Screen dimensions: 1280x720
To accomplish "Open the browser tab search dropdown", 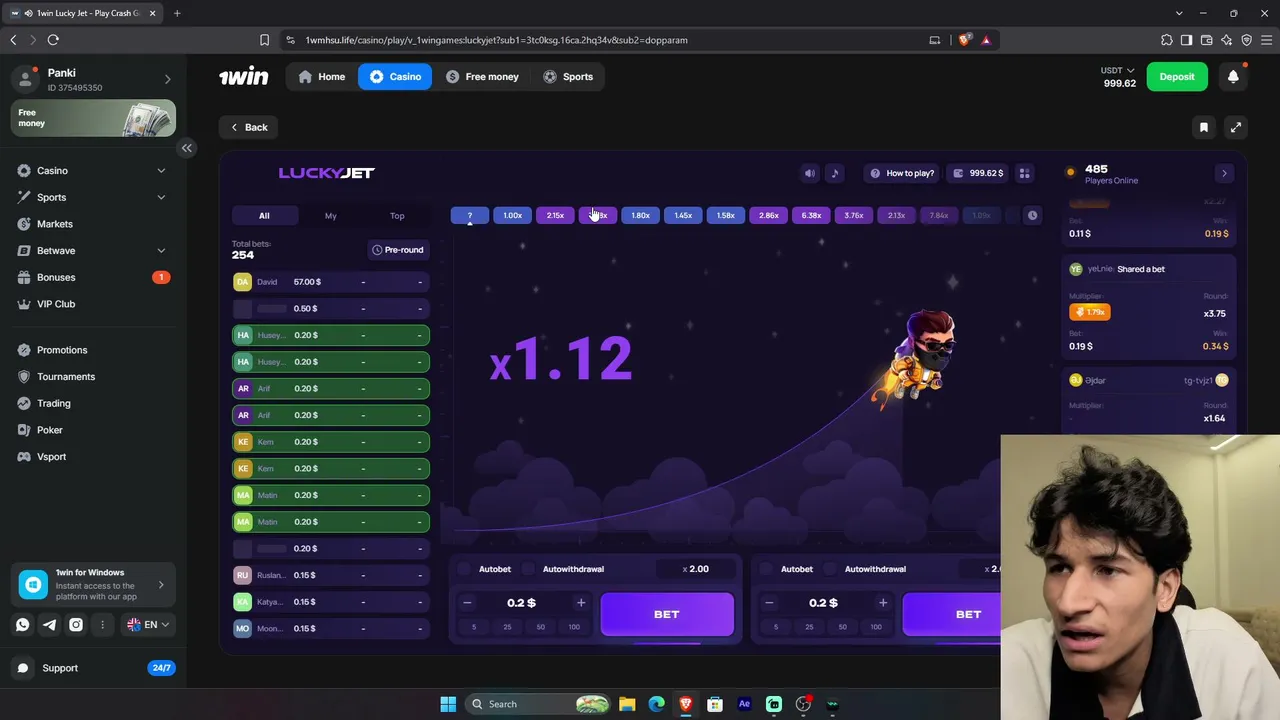I will coord(1180,13).
